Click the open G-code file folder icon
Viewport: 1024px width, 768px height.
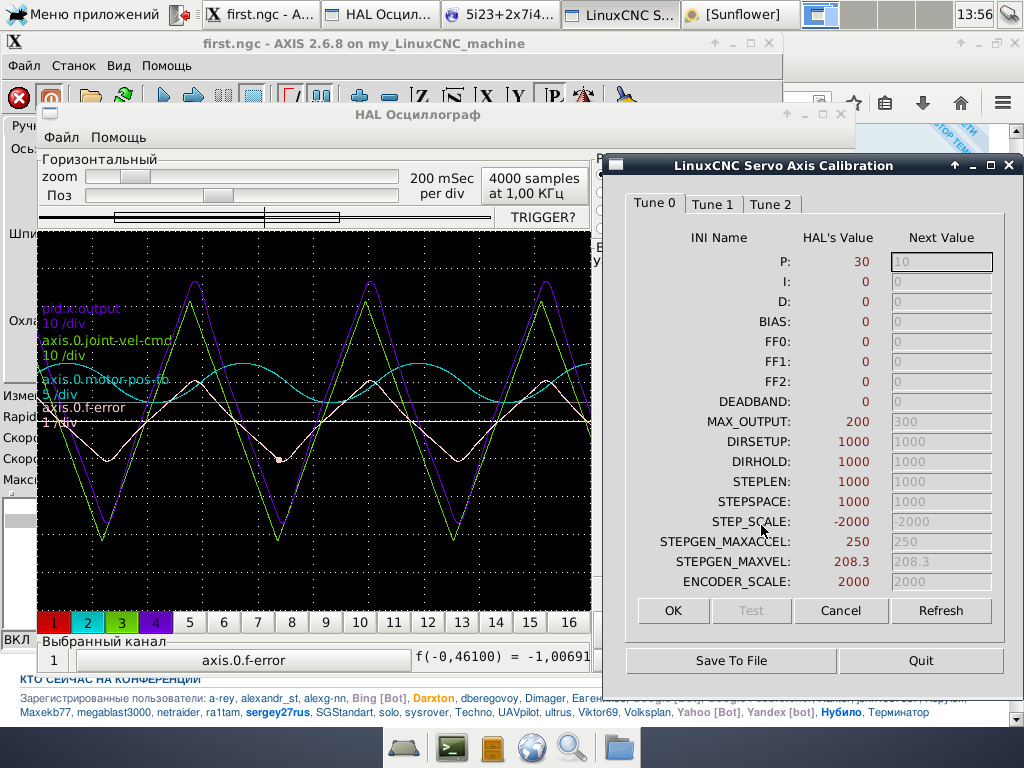(91, 97)
